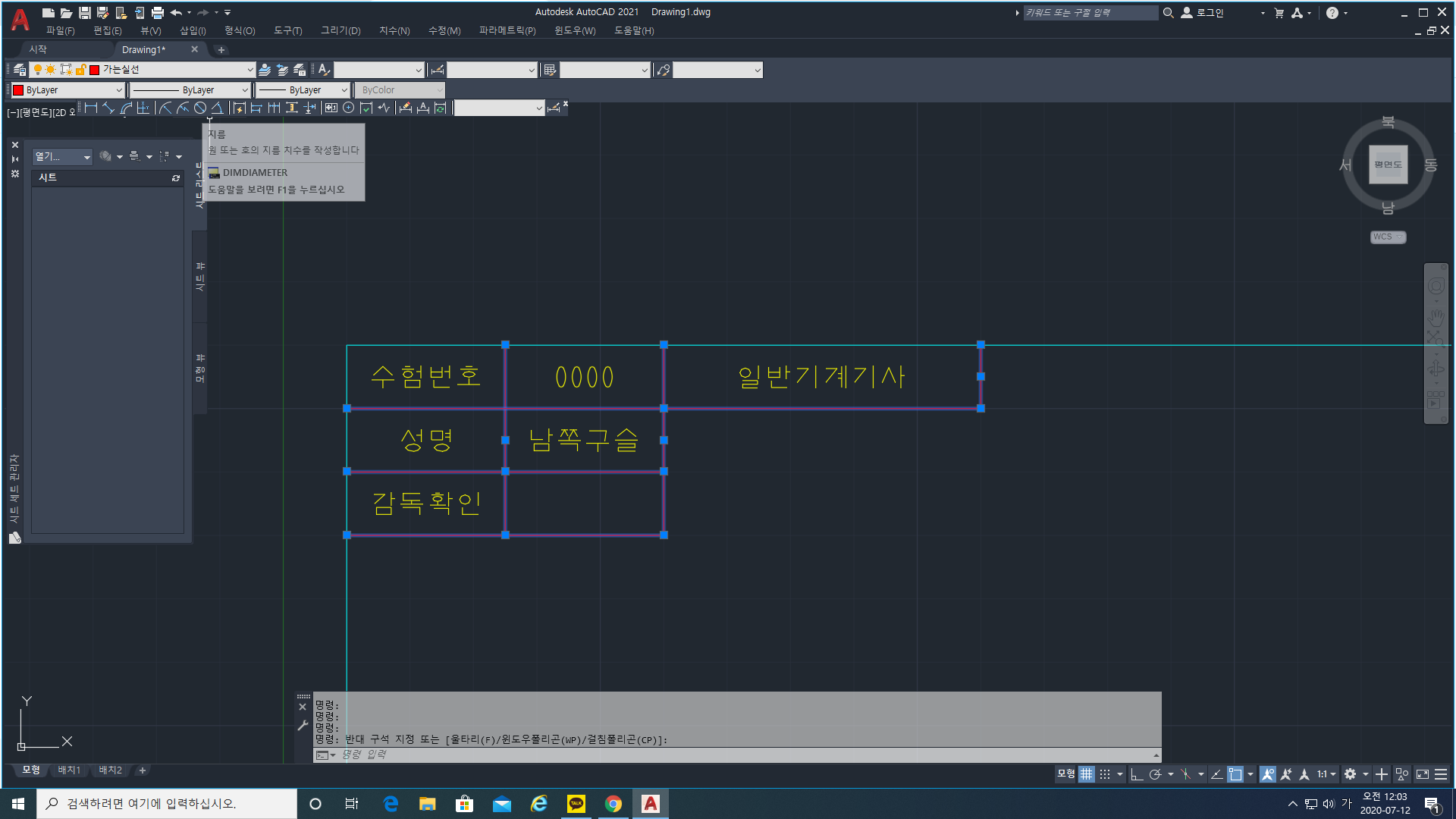Click the diameter dimension tool icon
Image resolution: width=1456 pixels, height=819 pixels.
[200, 108]
